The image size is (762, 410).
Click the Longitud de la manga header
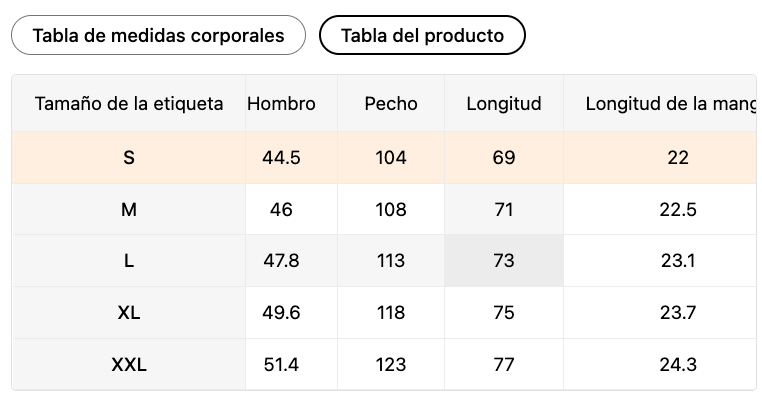pyautogui.click(x=670, y=103)
